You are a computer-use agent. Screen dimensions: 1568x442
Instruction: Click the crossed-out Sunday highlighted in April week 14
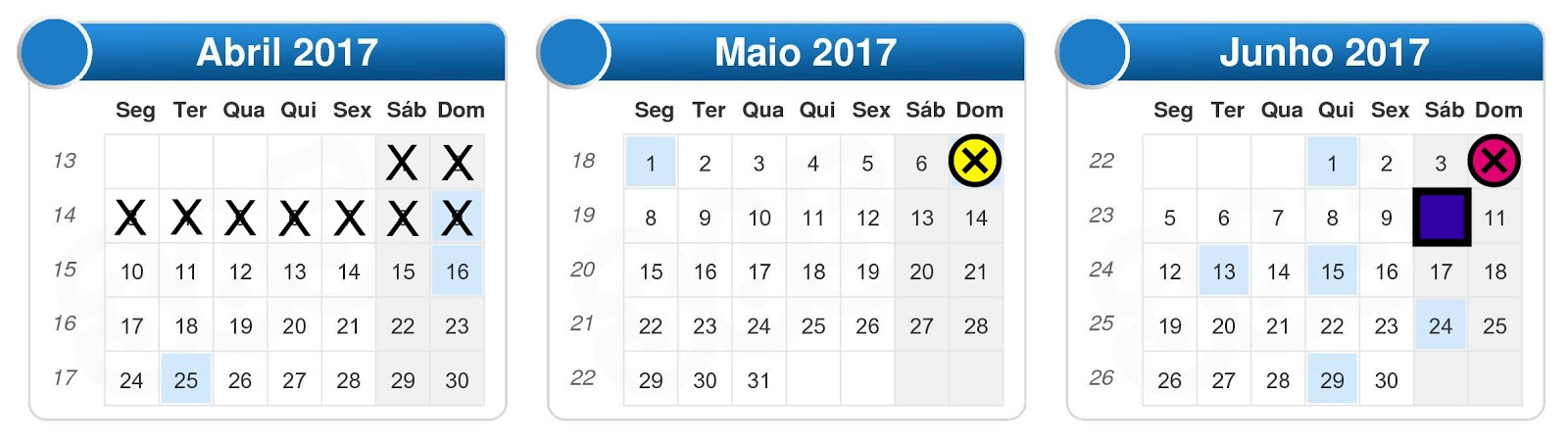click(x=458, y=218)
